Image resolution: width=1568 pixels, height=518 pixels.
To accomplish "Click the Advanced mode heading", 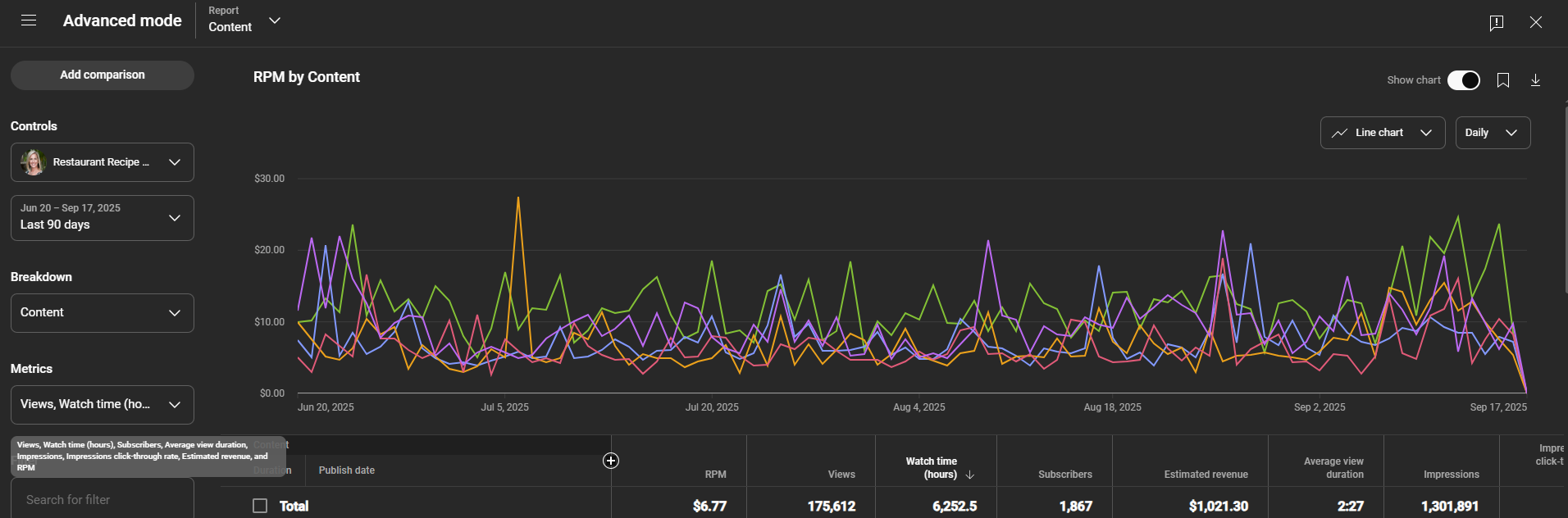I will (122, 20).
